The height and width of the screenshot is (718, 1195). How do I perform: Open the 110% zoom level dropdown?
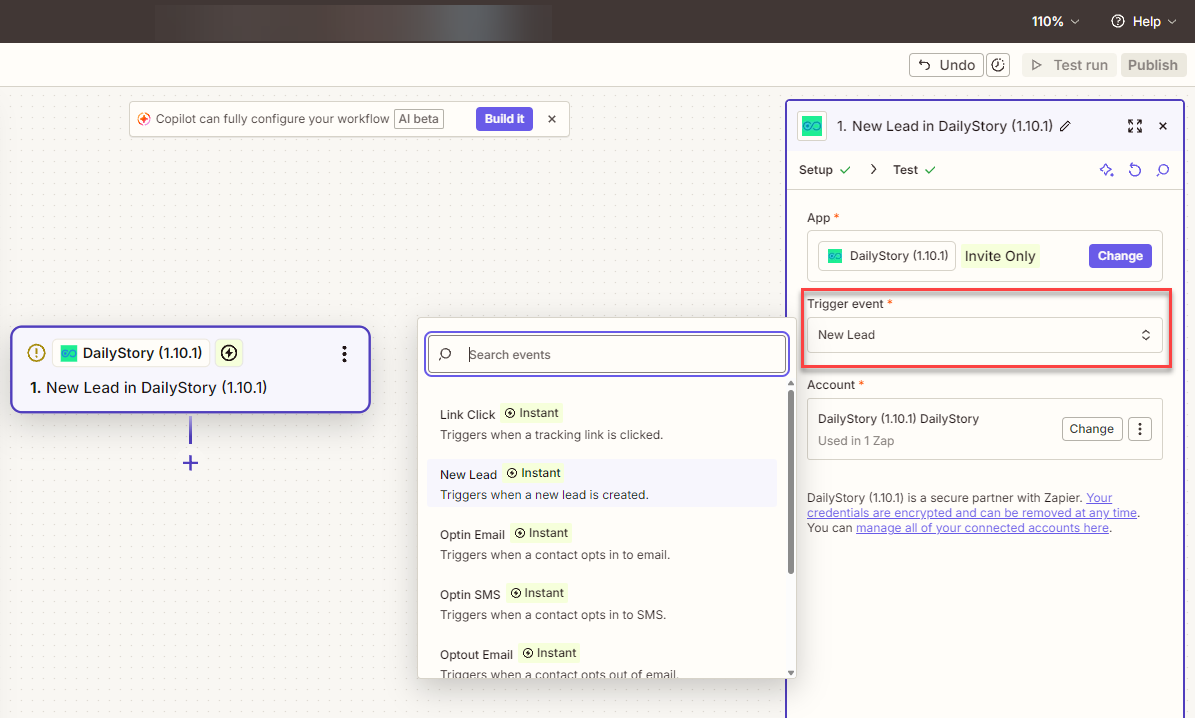click(x=1055, y=21)
